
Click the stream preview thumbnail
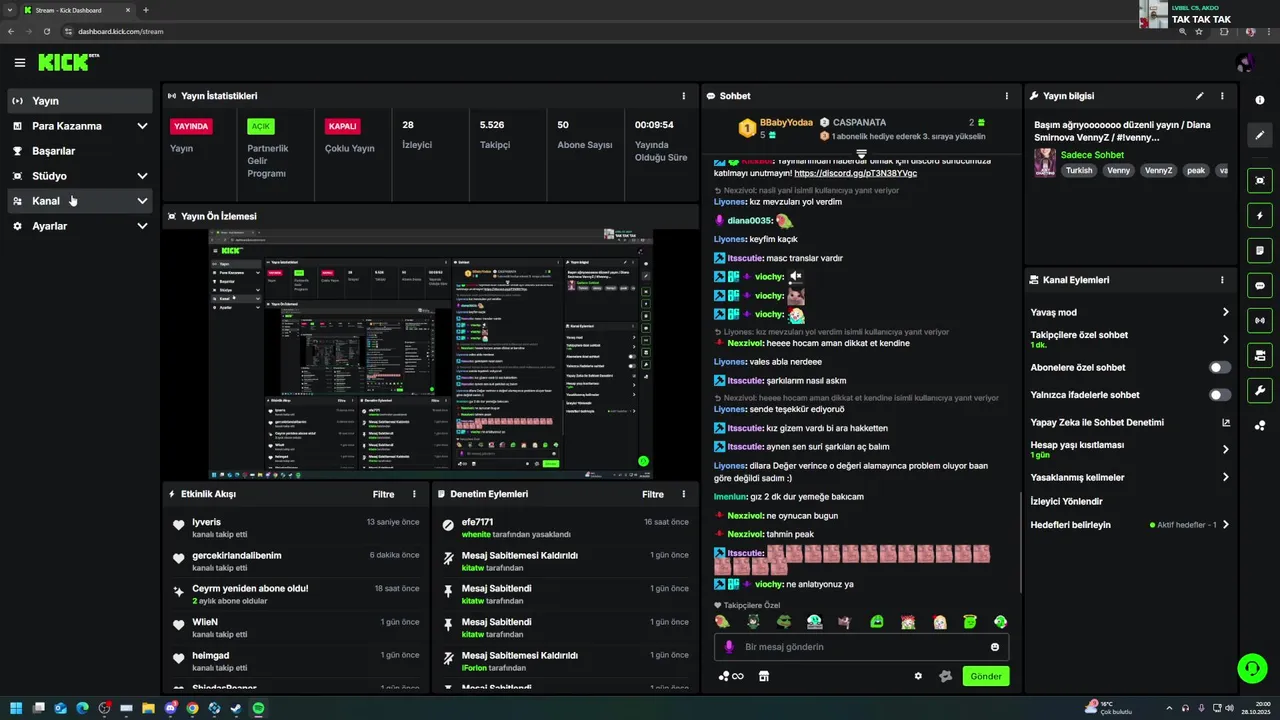[430, 354]
